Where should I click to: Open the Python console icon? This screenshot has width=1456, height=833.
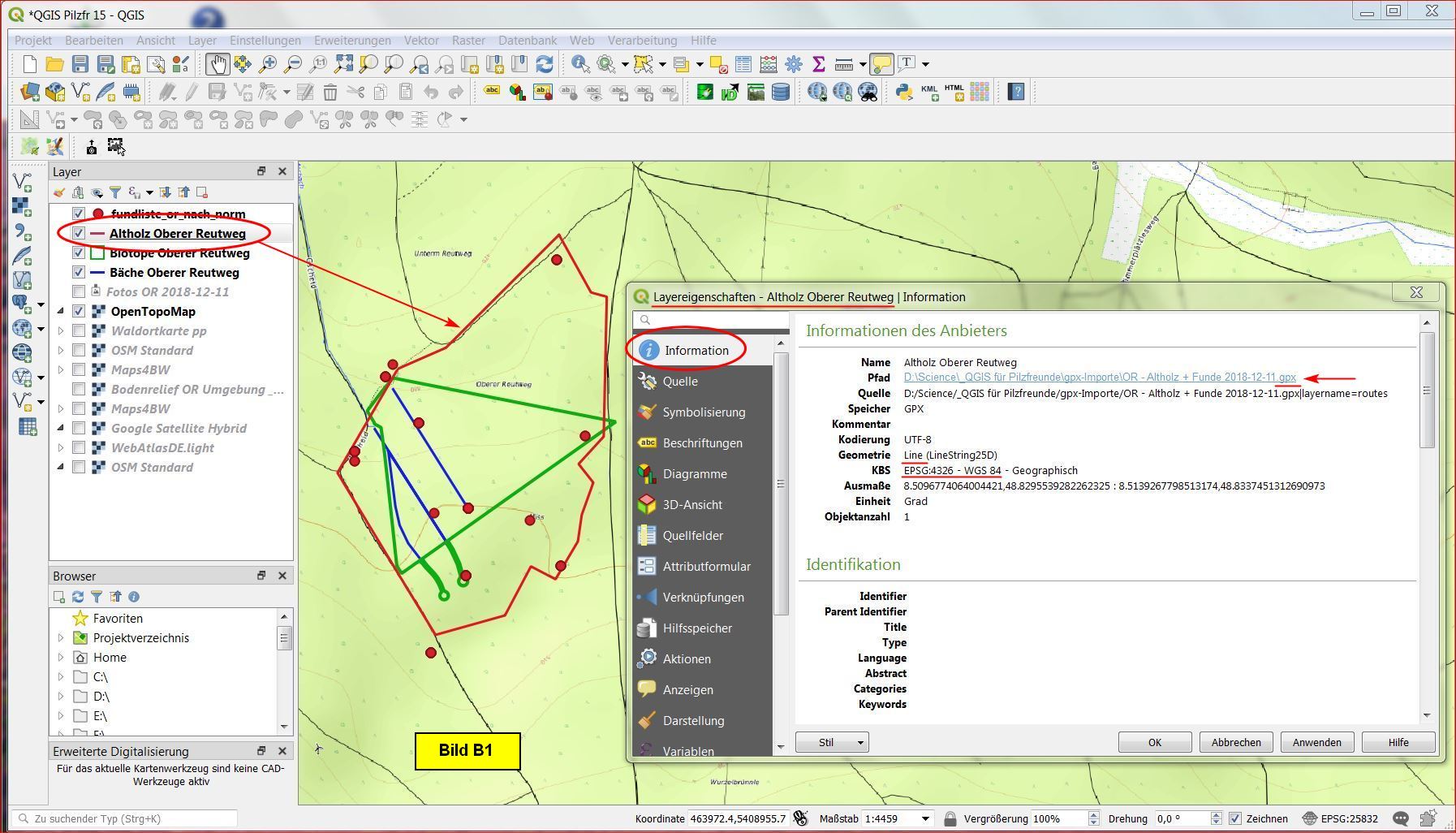click(x=903, y=92)
